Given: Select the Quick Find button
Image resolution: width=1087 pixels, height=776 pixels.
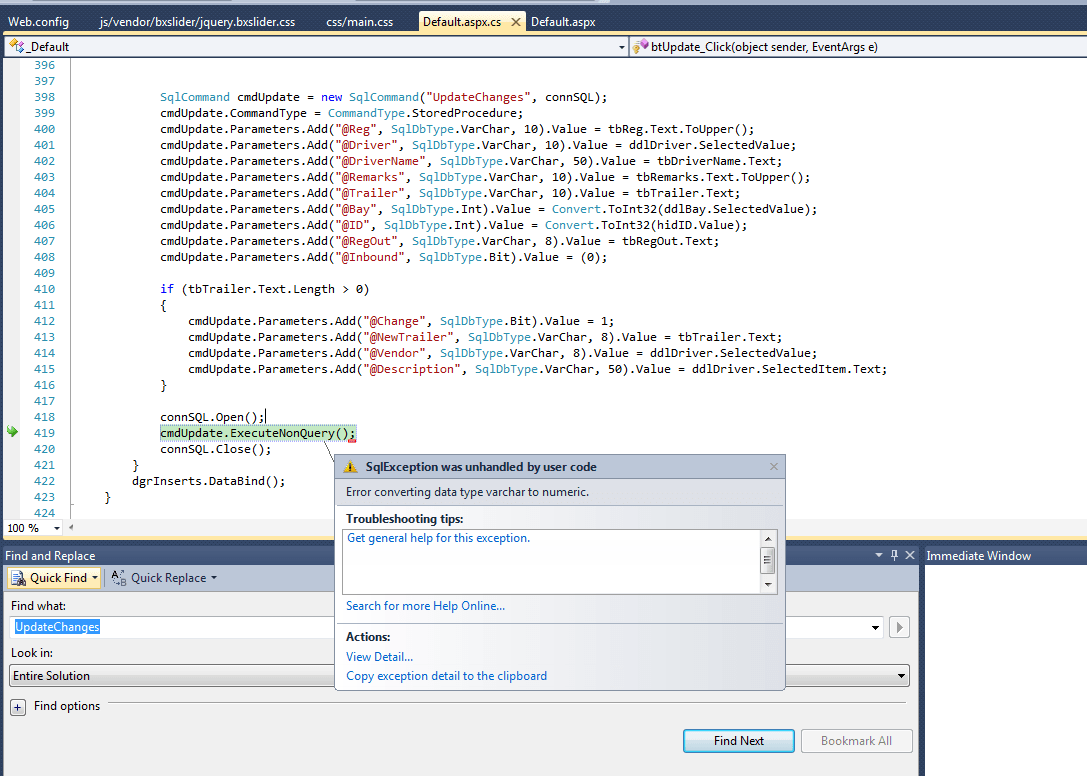Looking at the screenshot, I should point(50,578).
